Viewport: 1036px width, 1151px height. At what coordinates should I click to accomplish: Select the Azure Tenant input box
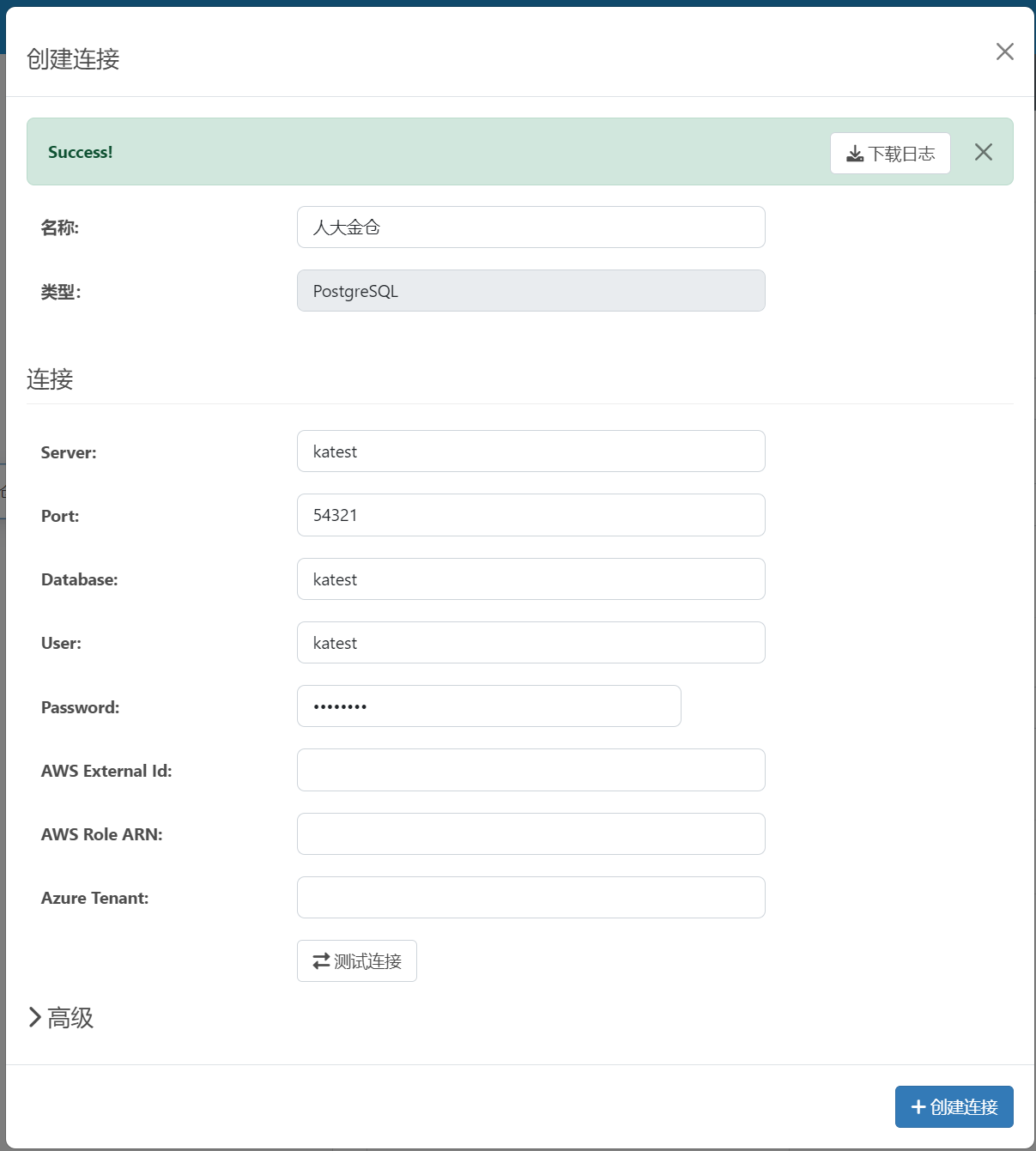[x=531, y=898]
